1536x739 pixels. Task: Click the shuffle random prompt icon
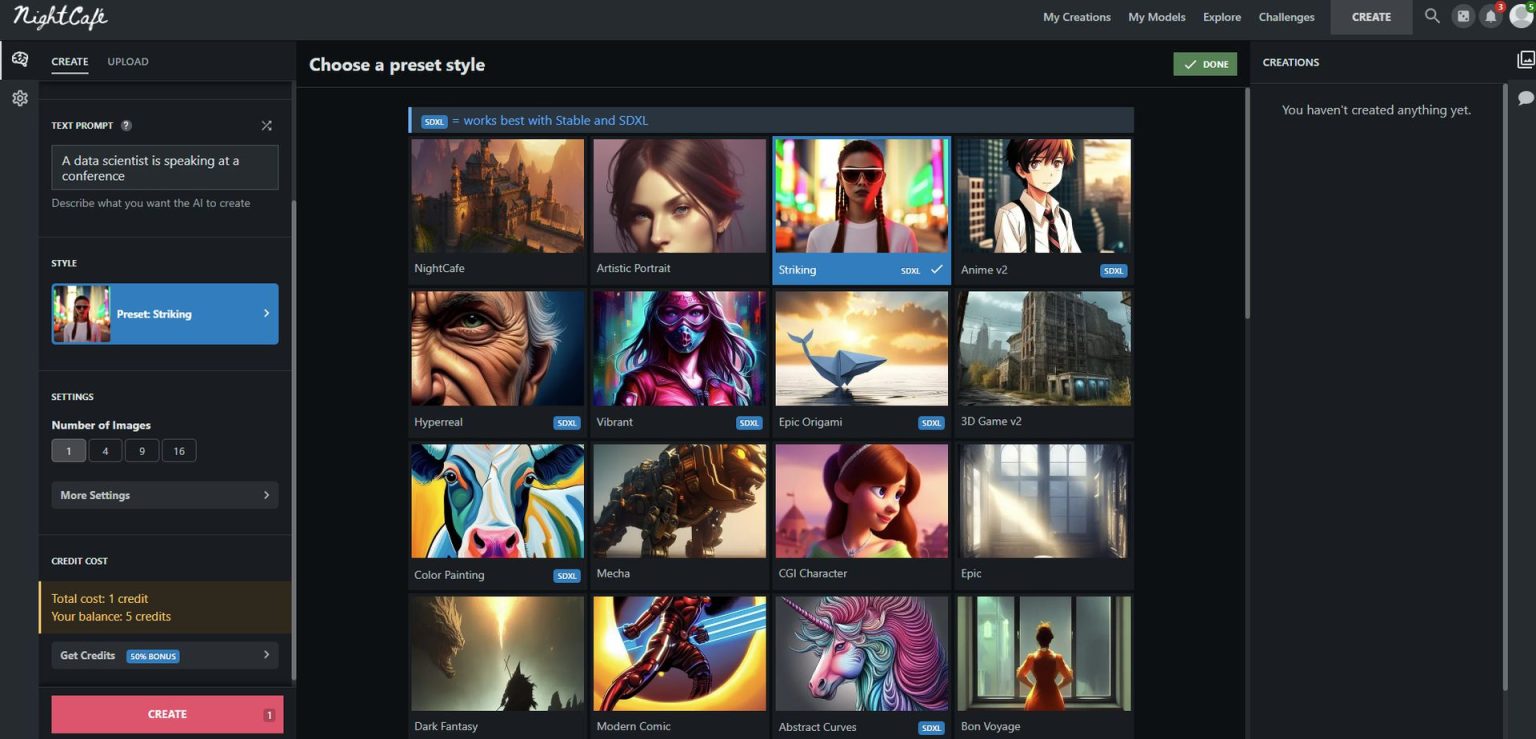[x=266, y=126]
